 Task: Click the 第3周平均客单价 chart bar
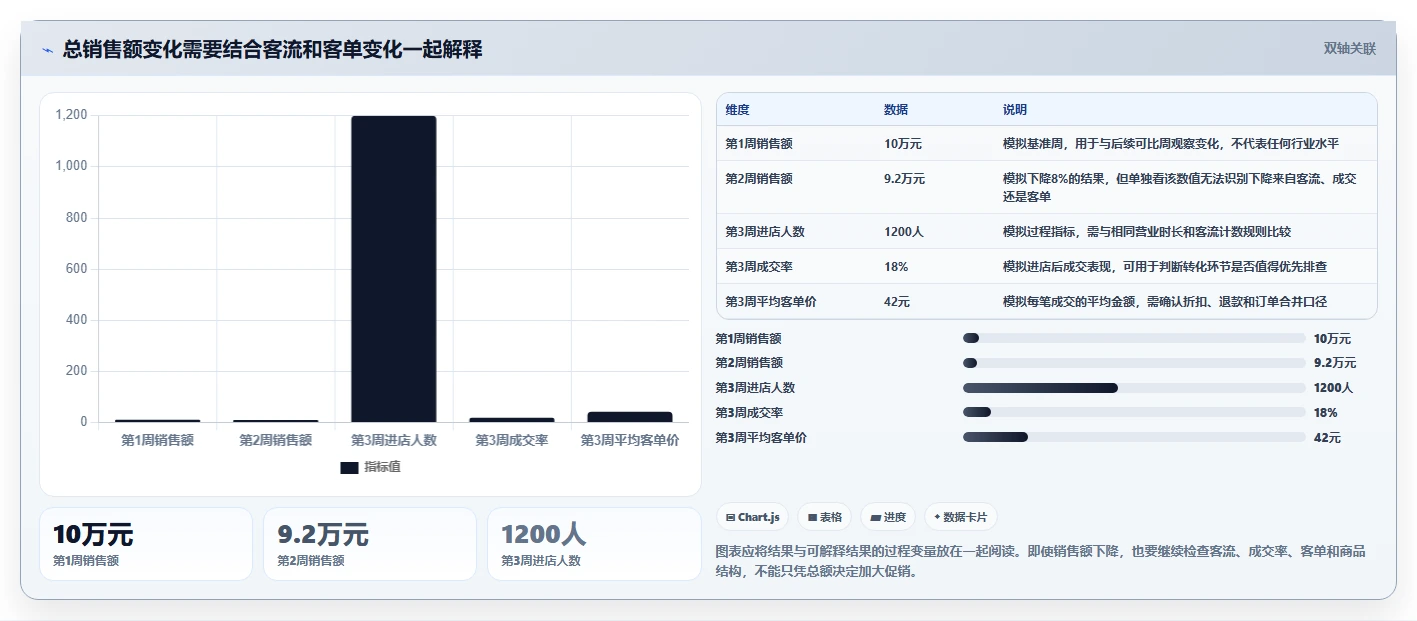click(x=630, y=417)
